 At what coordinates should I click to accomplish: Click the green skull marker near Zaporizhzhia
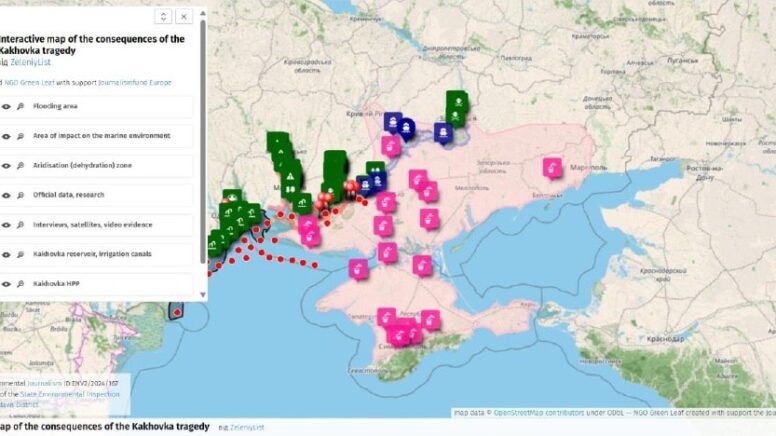(456, 100)
